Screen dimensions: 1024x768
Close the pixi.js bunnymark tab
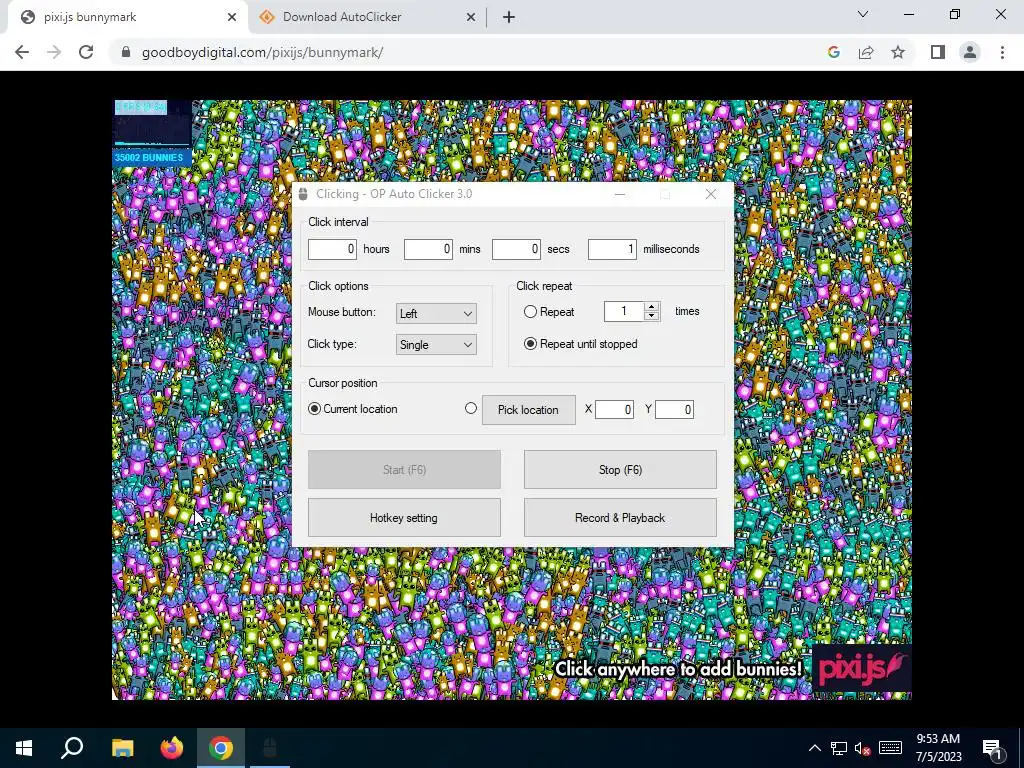pos(232,18)
